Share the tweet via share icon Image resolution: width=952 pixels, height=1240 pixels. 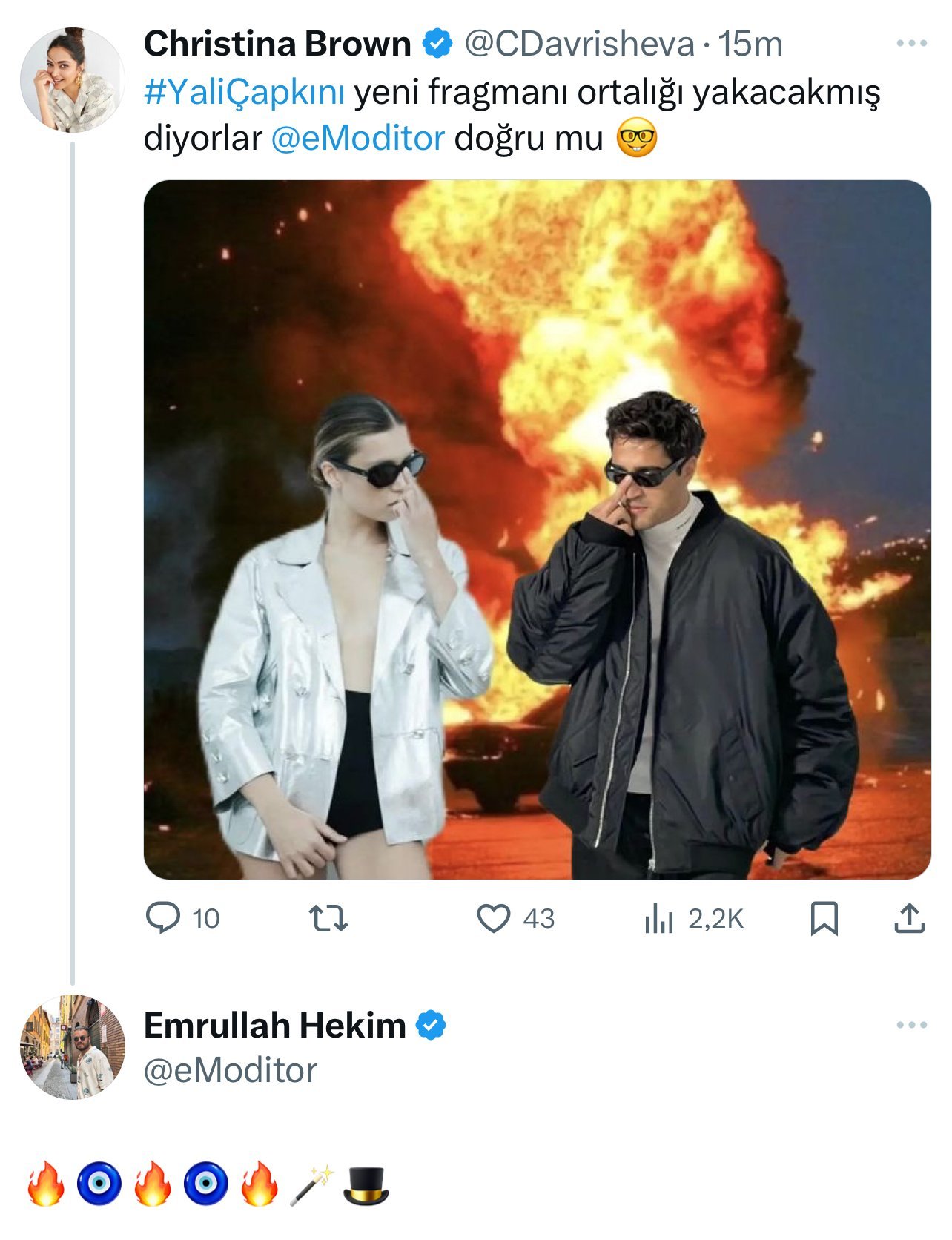point(909,918)
